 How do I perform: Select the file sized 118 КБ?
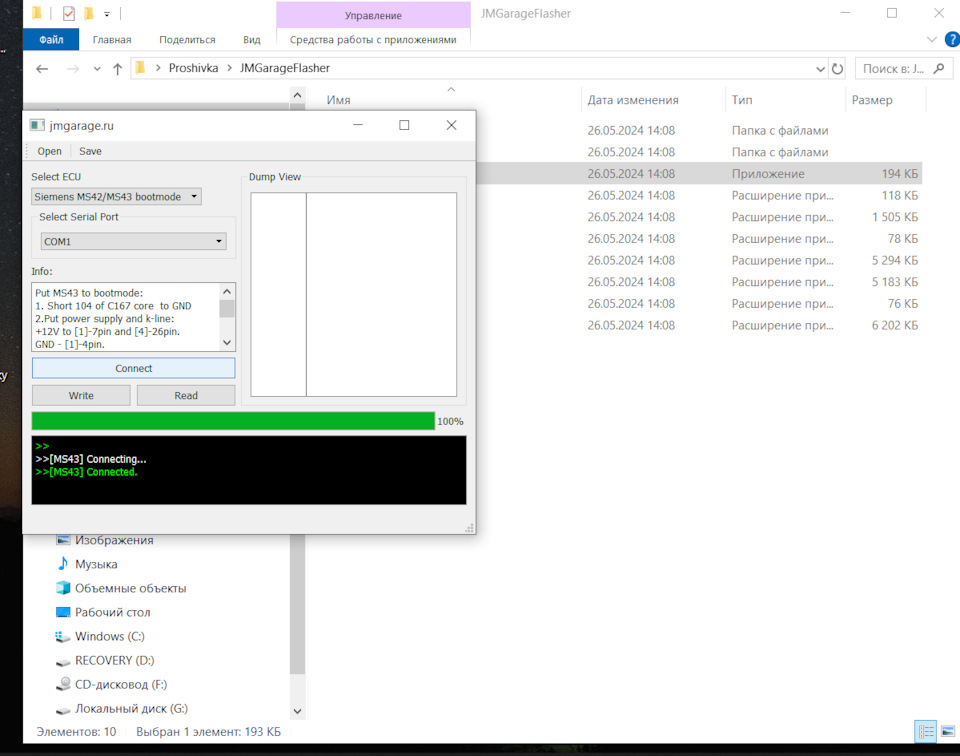698,195
